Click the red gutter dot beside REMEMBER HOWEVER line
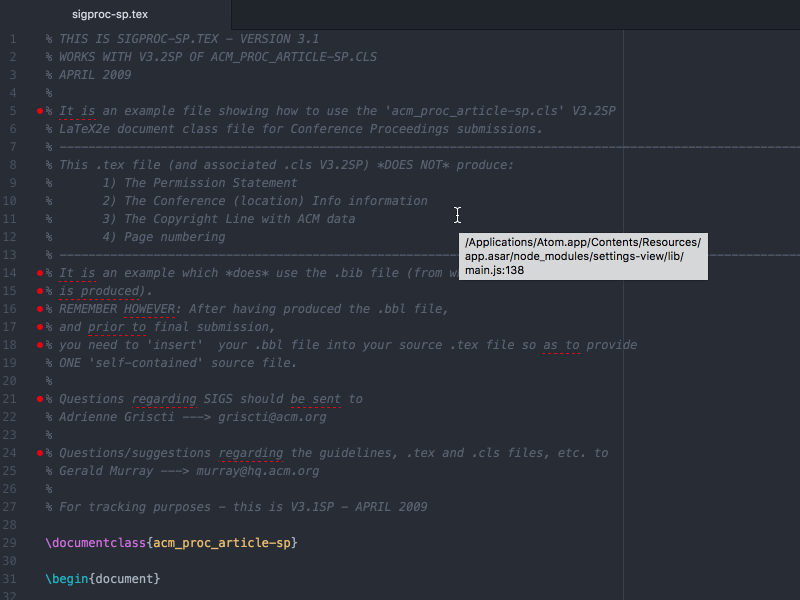The width and height of the screenshot is (800, 600). click(x=39, y=309)
